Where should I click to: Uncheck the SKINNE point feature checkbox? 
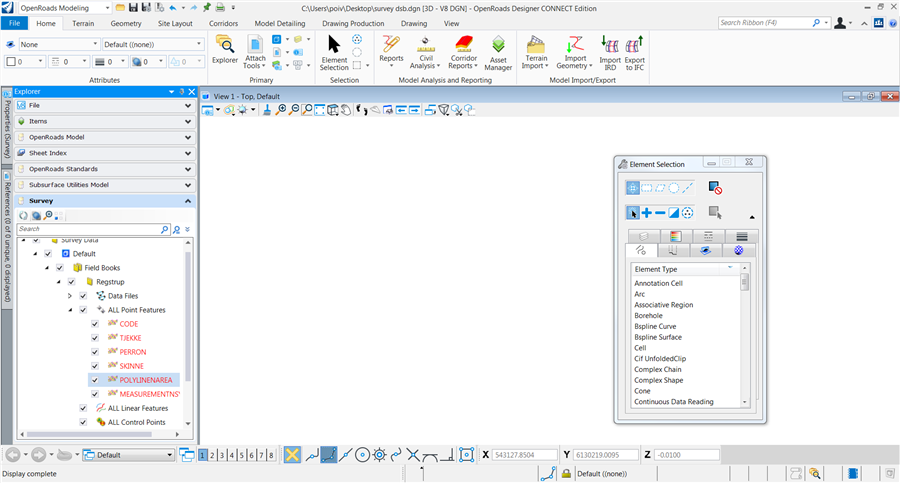pyautogui.click(x=95, y=366)
